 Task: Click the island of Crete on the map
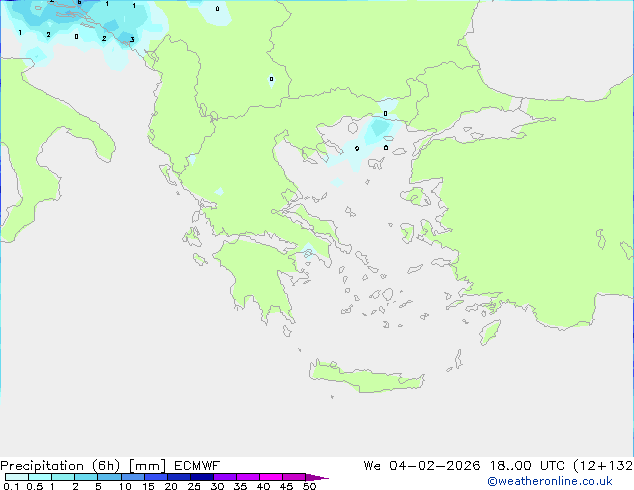pyautogui.click(x=366, y=376)
